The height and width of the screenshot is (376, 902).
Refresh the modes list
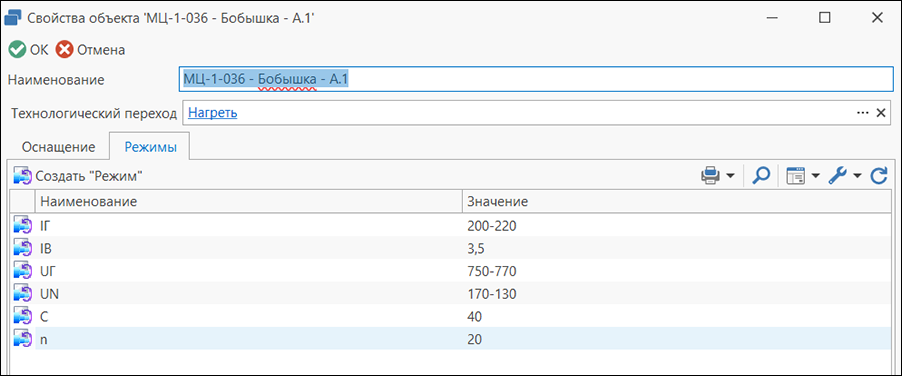878,176
